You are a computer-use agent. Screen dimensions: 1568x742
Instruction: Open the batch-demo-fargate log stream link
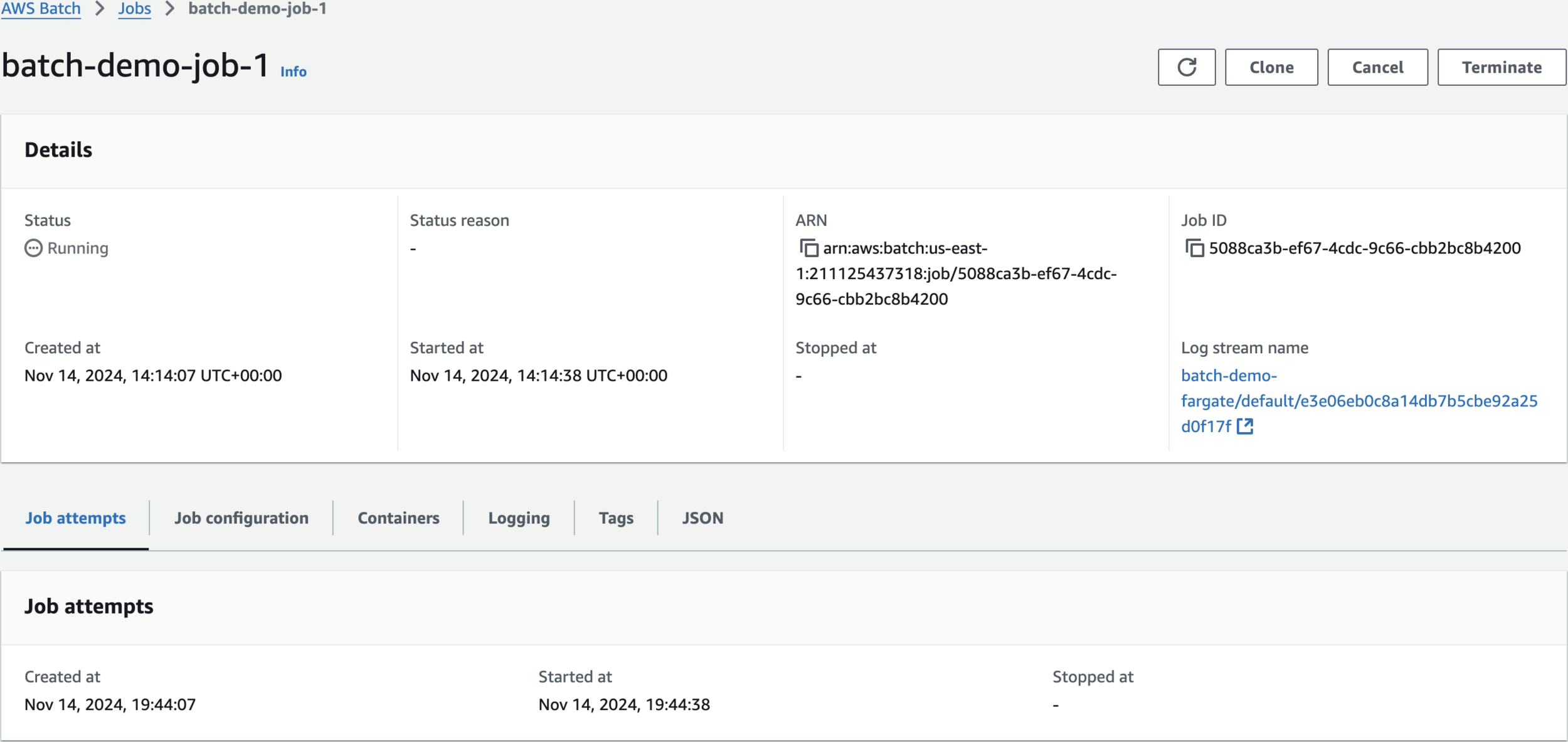click(x=1359, y=401)
